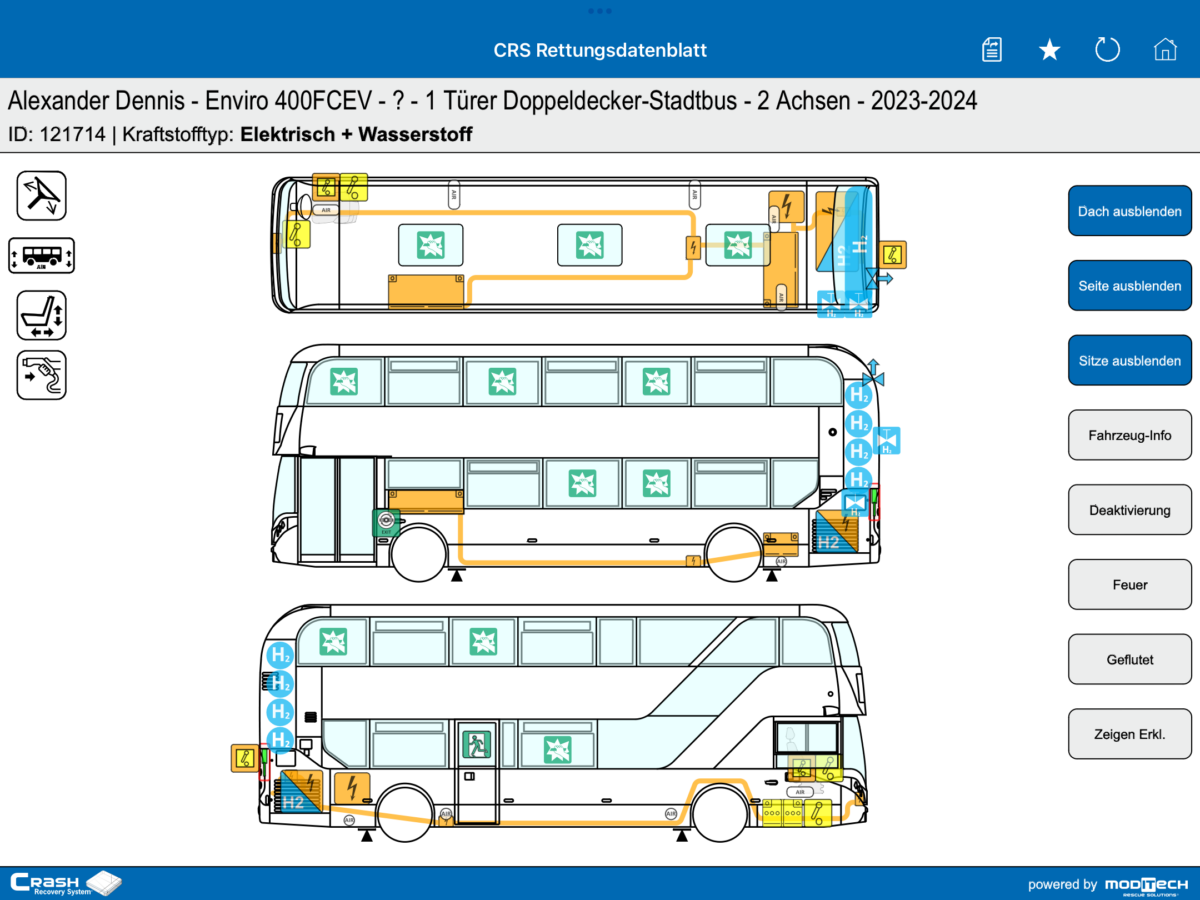
Task: Select the seat adjustment icon
Action: coord(42,315)
